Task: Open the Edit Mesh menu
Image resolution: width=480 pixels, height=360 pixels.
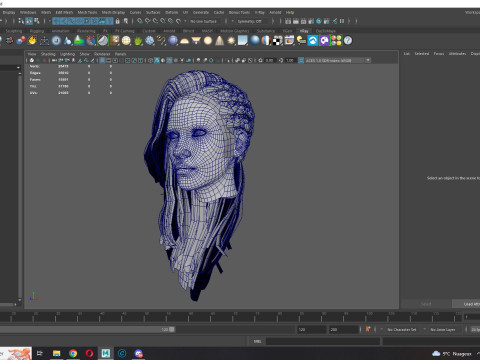Action: coord(64,12)
